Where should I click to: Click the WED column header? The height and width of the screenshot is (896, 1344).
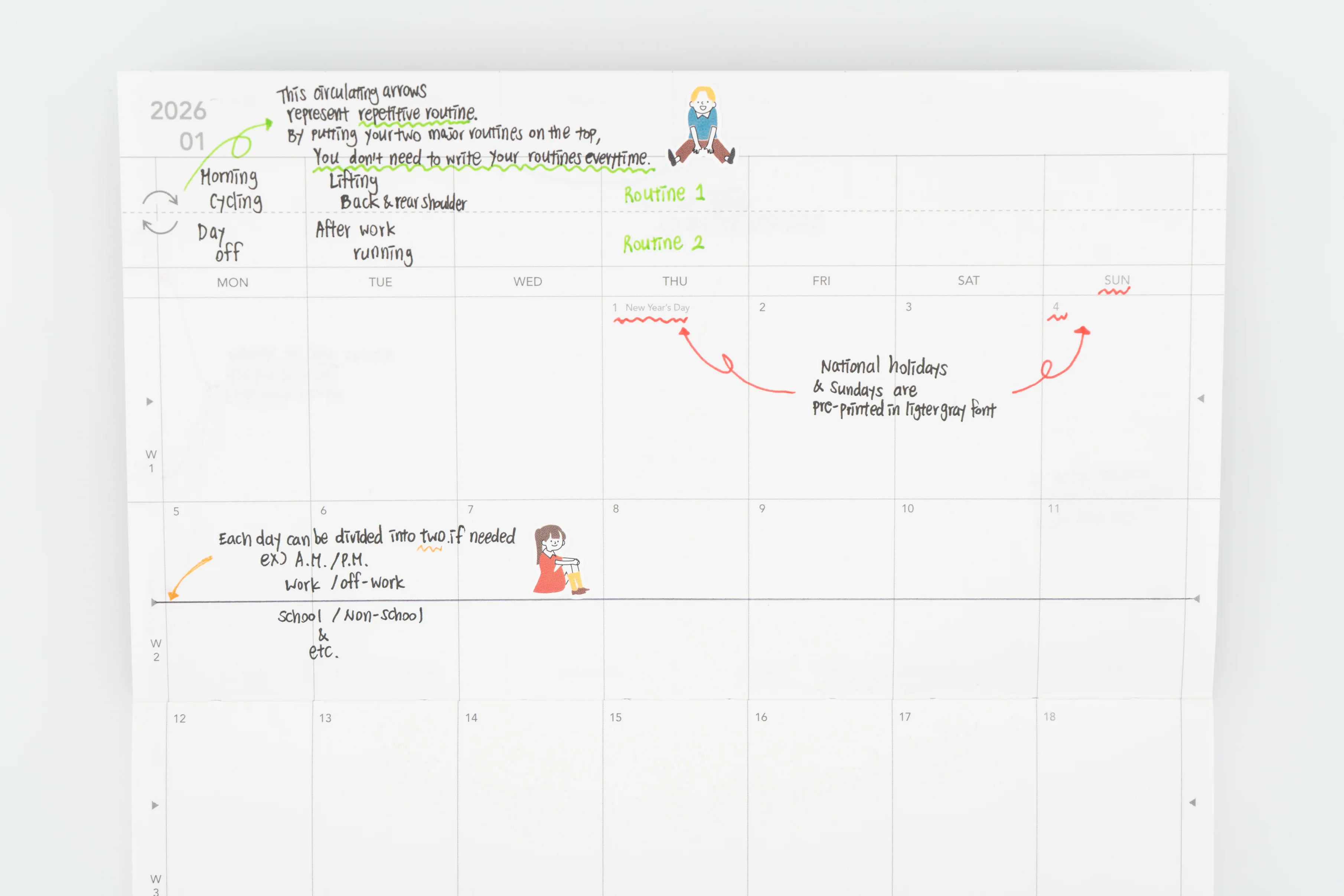[x=528, y=281]
